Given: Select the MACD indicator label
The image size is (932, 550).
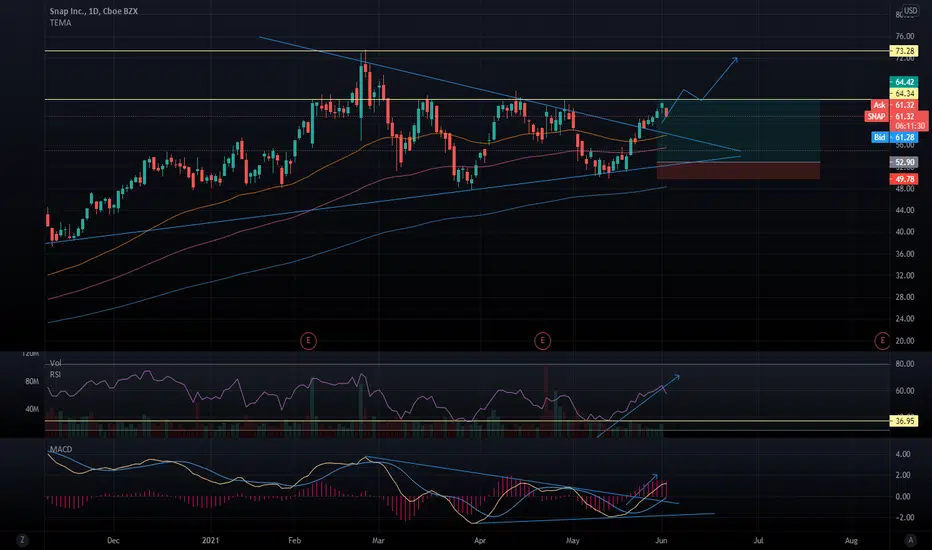Looking at the screenshot, I should pos(61,449).
